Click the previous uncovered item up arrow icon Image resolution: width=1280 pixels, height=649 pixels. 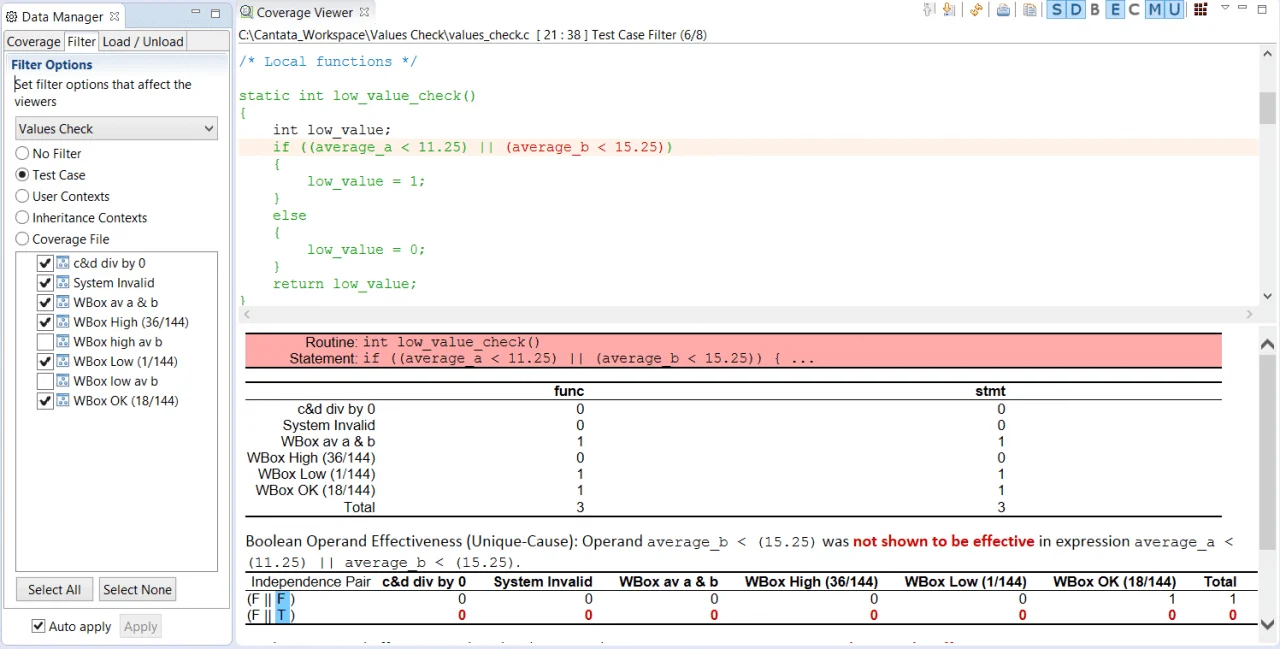coord(929,10)
